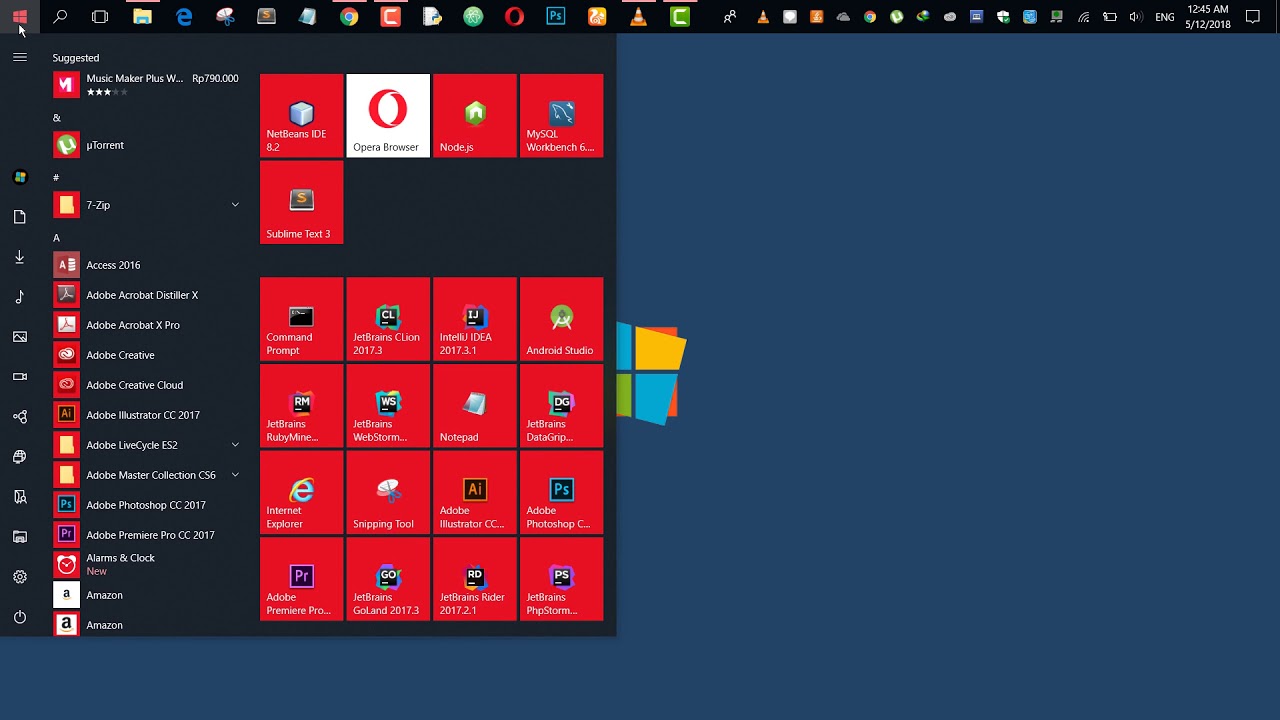
Task: Open the Action Center notifications icon
Action: (x=1253, y=17)
